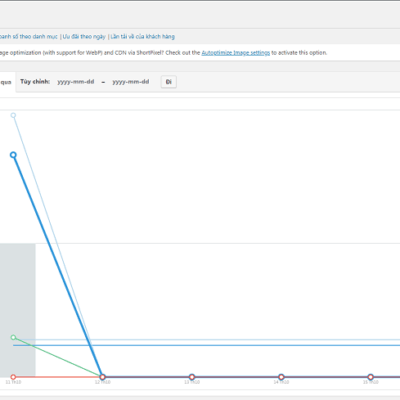
Task: Click the dark blue data point on chart
Action: click(x=13, y=155)
